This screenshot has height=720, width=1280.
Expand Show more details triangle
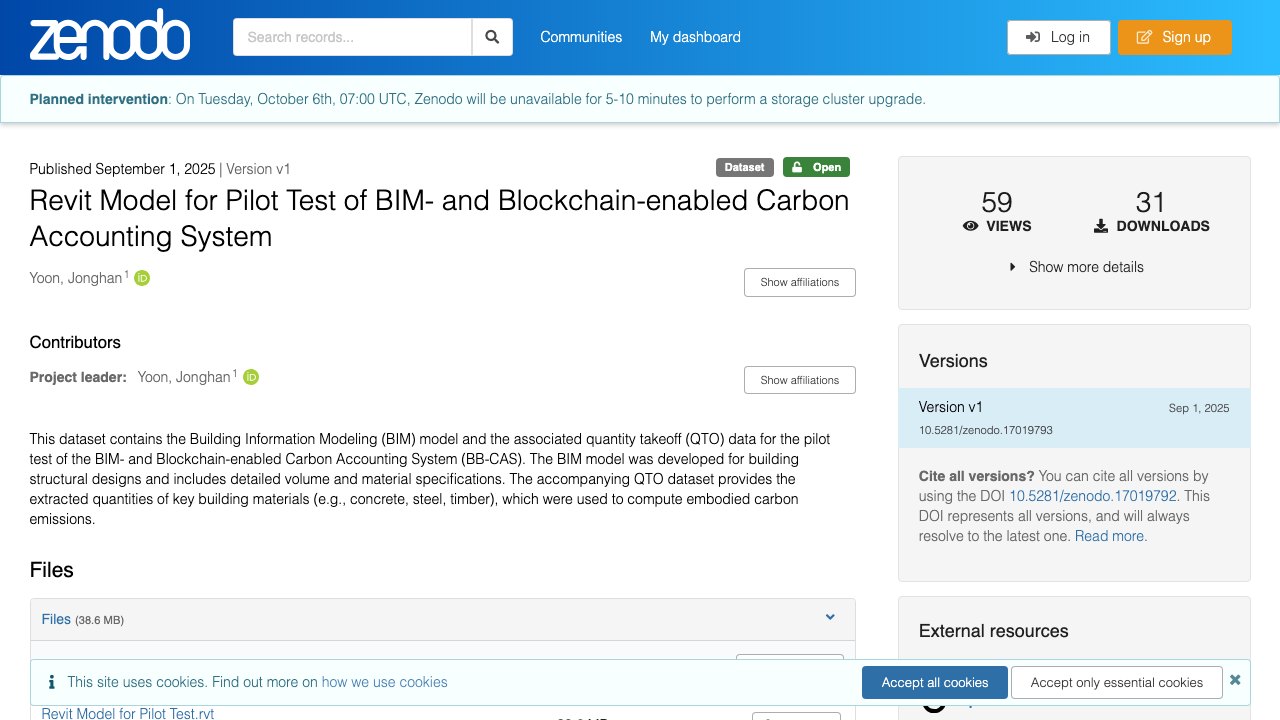click(x=1013, y=267)
